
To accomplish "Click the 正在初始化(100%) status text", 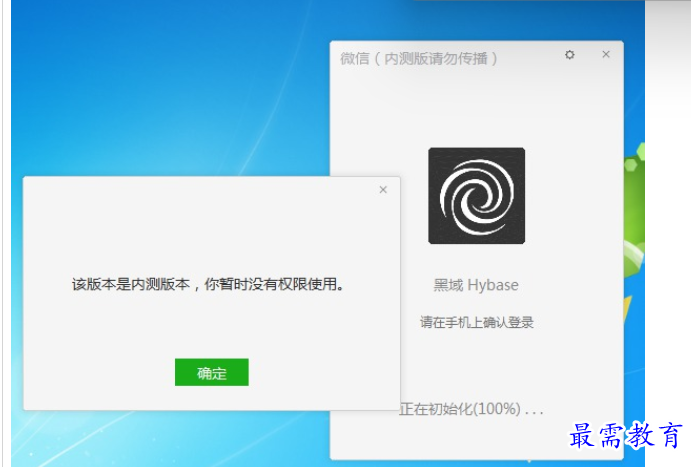I will pyautogui.click(x=471, y=409).
